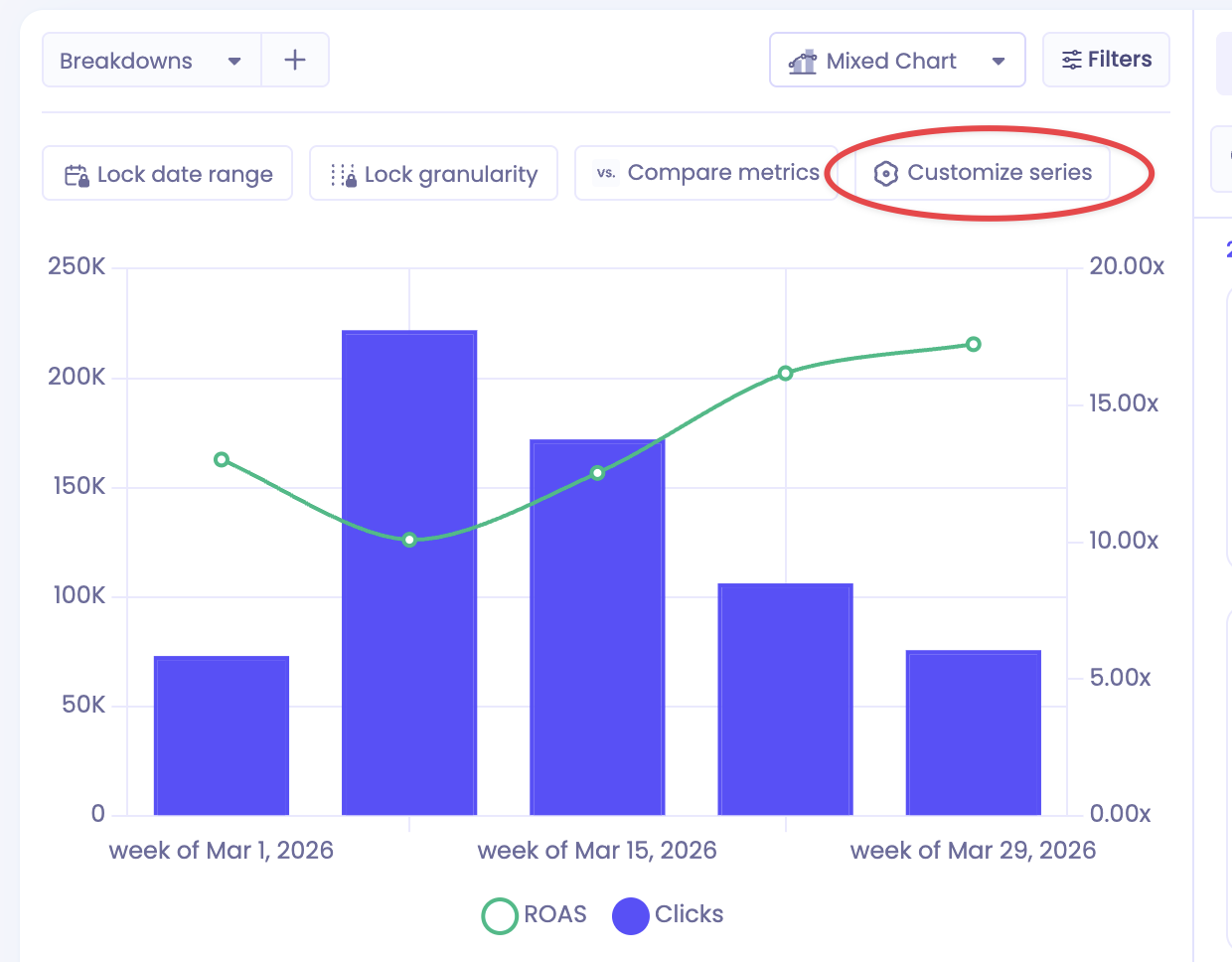Select the Clicks bar for week of Mar 29
This screenshot has height=962, width=1232.
974,732
